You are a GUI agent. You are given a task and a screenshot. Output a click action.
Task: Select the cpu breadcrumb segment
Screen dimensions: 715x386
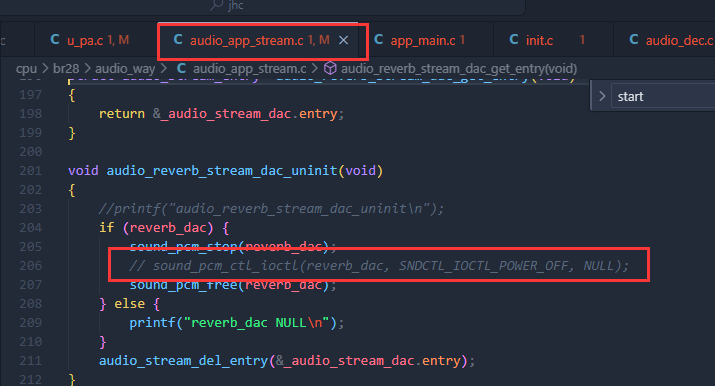pos(26,69)
